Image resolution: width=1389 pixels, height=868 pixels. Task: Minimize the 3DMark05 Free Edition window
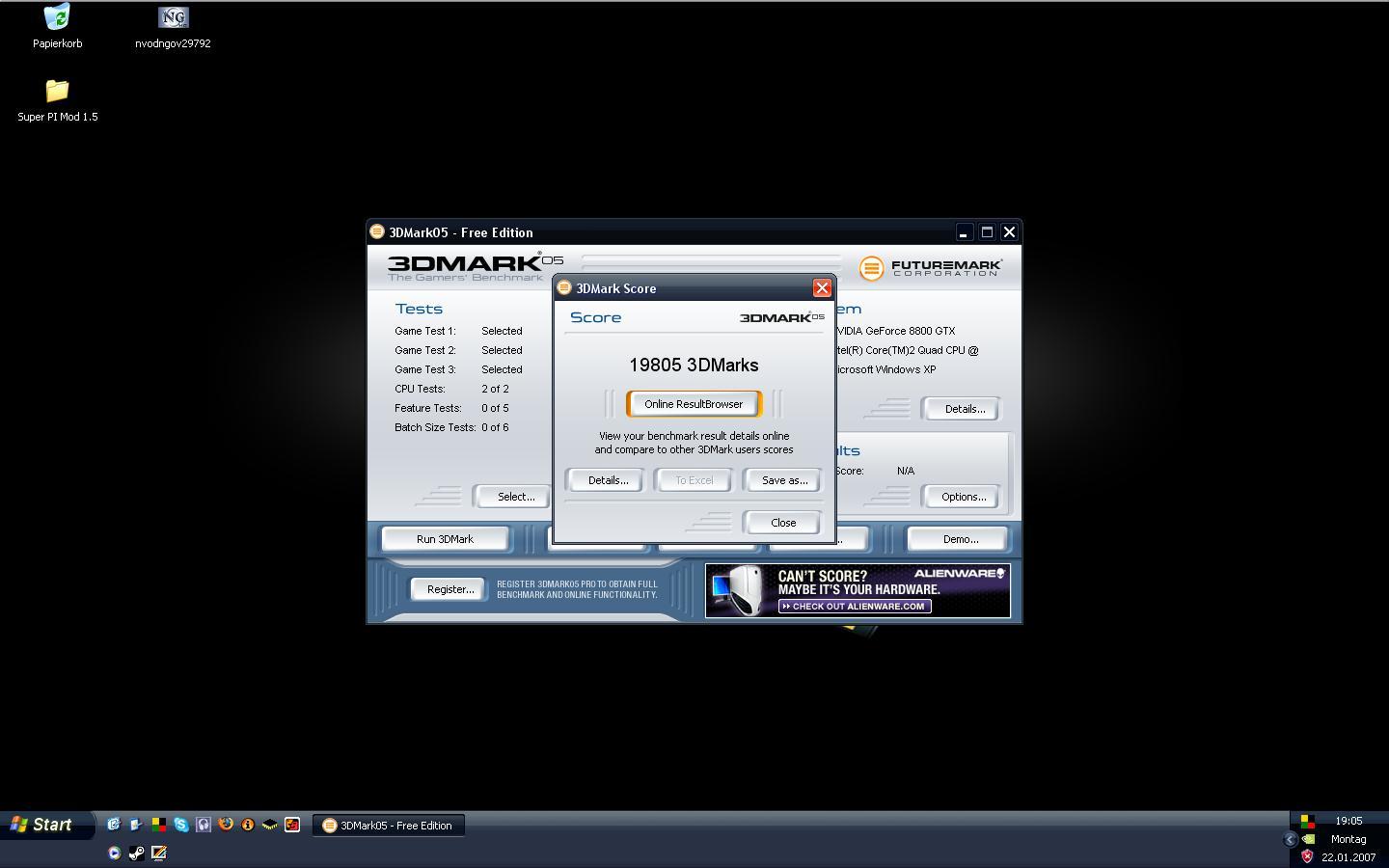(x=963, y=232)
